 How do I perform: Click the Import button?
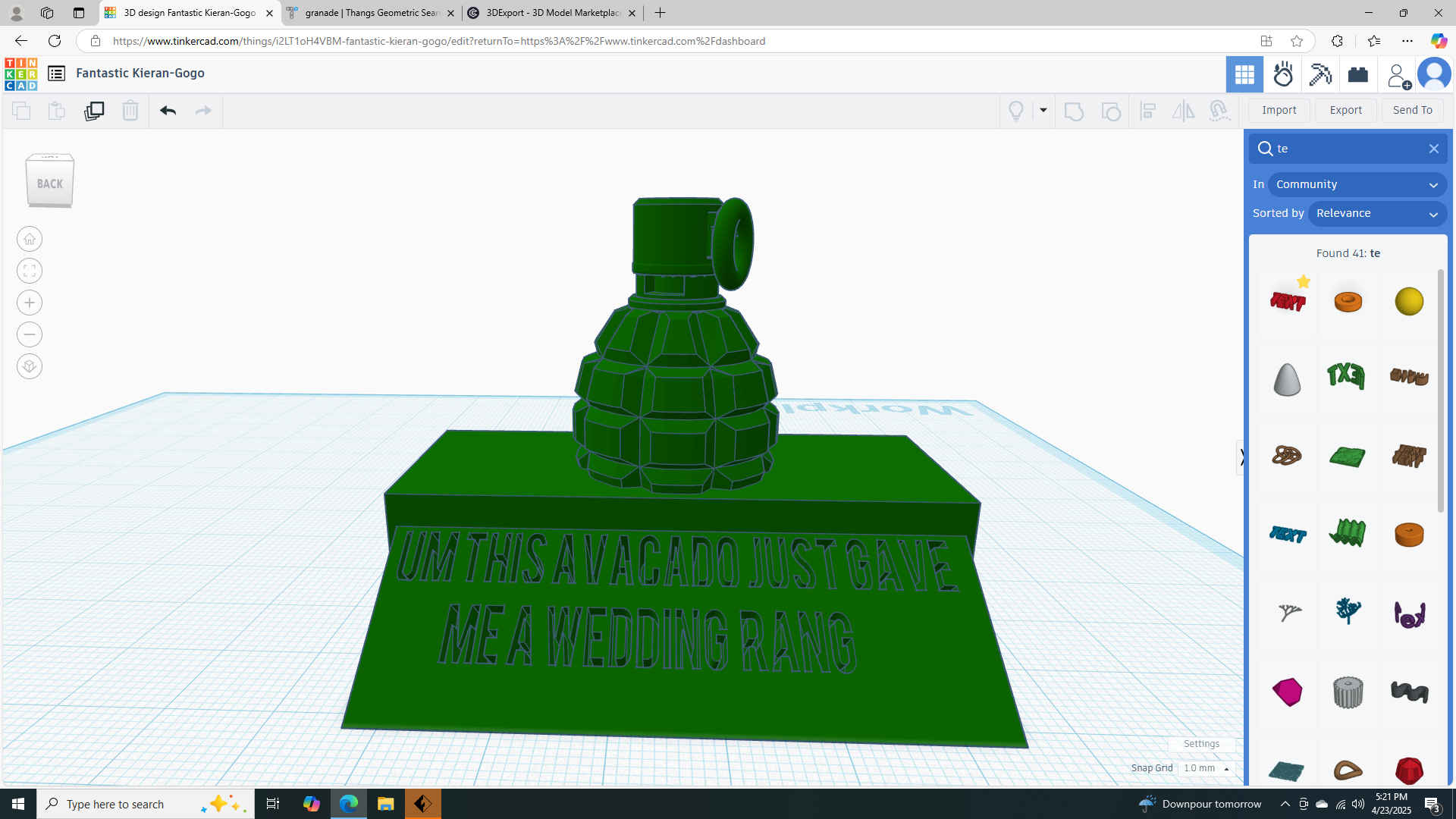pos(1279,110)
